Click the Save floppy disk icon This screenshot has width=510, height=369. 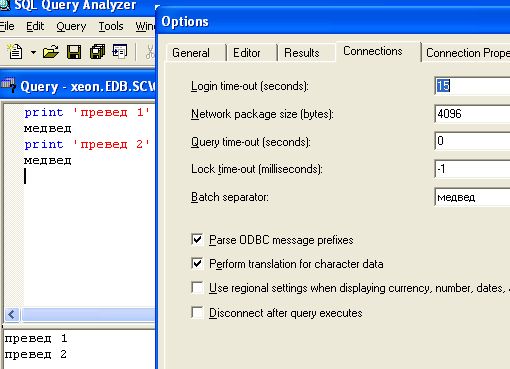(x=74, y=52)
